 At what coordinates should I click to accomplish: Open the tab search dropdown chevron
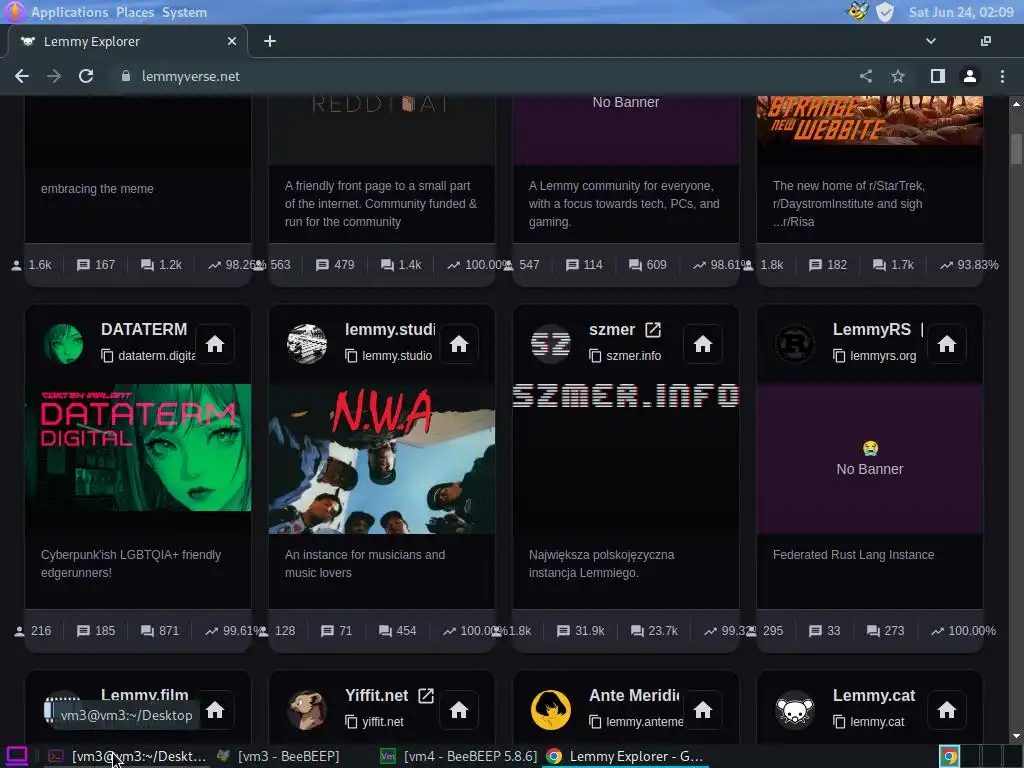[931, 41]
